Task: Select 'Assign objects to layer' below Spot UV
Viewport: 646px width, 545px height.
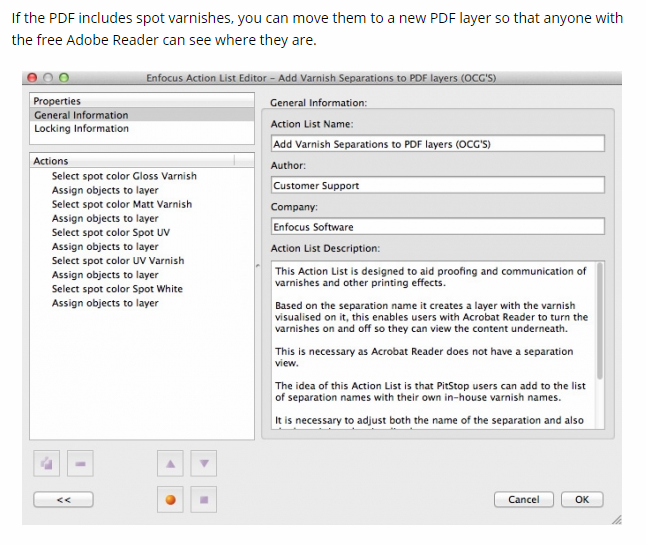Action: click(105, 246)
